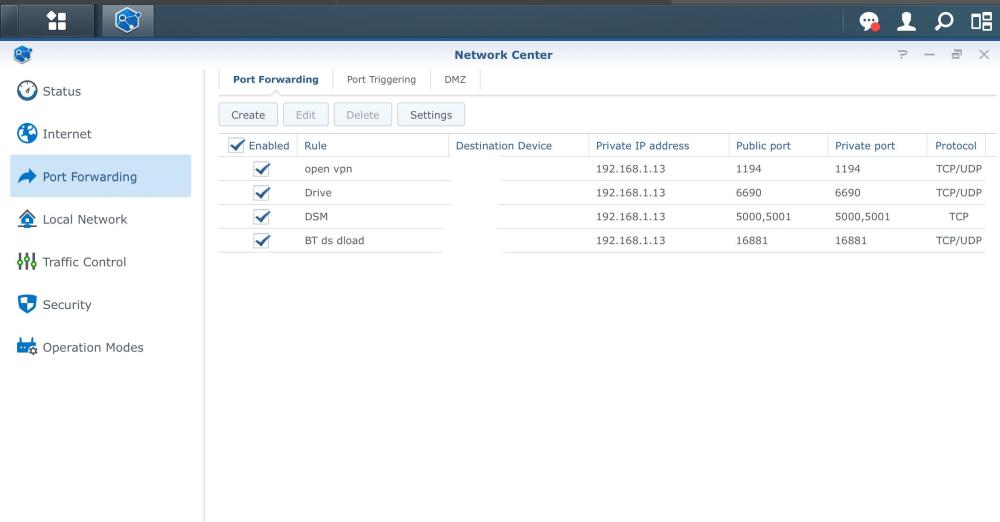Click the Edit button
This screenshot has height=522, width=1000.
click(305, 115)
